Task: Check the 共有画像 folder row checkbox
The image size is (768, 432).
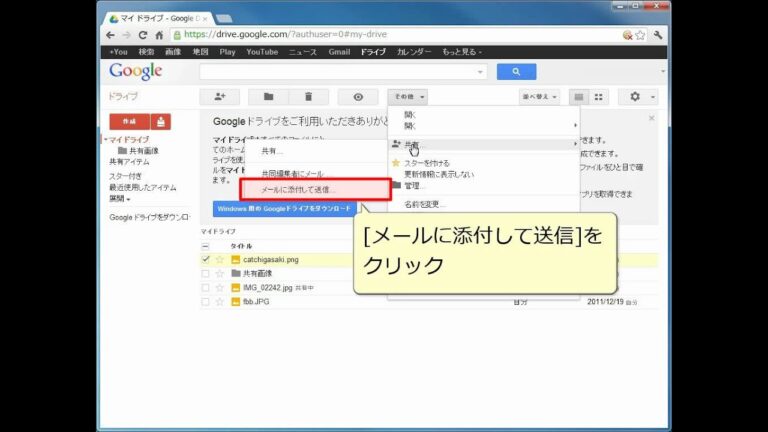Action: (205, 273)
